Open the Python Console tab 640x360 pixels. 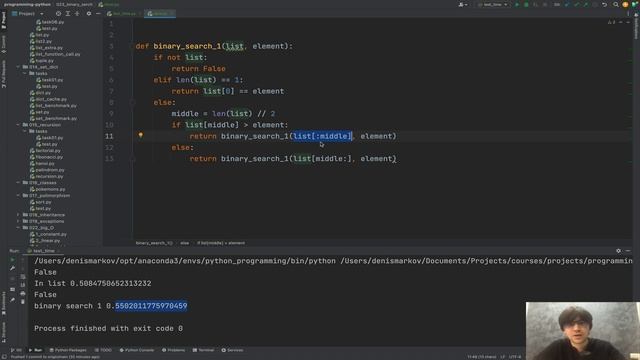(137, 350)
